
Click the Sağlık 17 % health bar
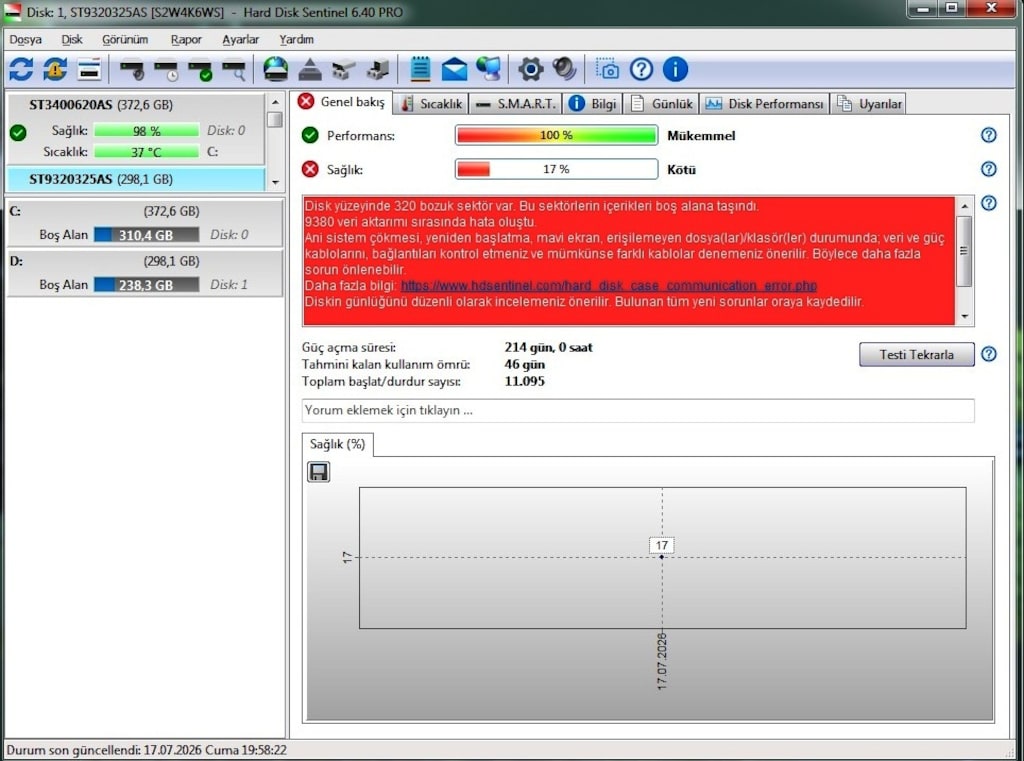pos(556,169)
